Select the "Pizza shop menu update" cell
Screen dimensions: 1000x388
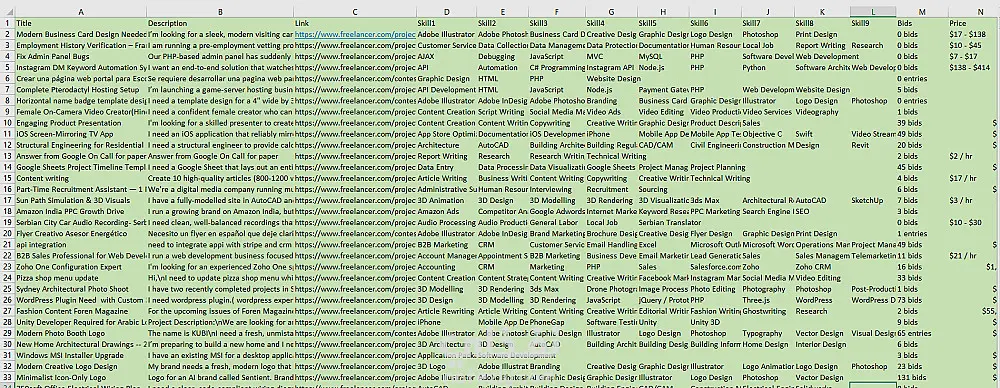[x=81, y=278]
